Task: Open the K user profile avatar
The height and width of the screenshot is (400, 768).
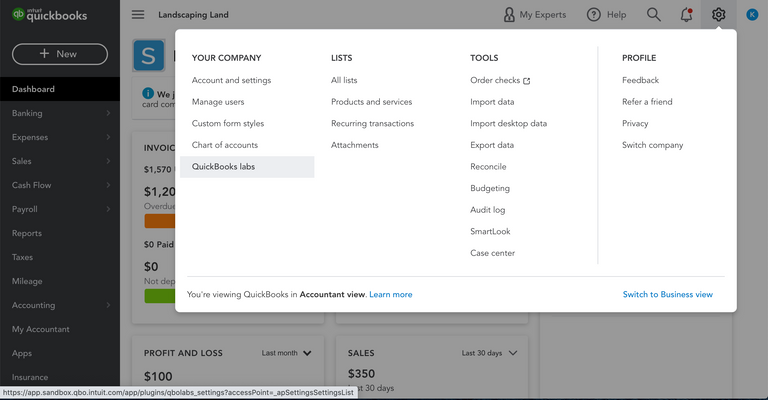Action: [x=752, y=15]
